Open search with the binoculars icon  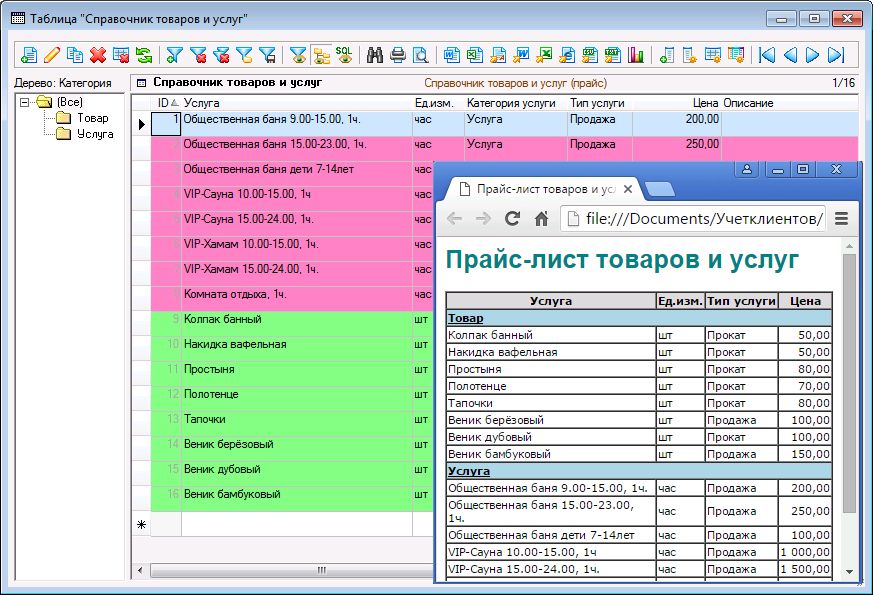[375, 55]
